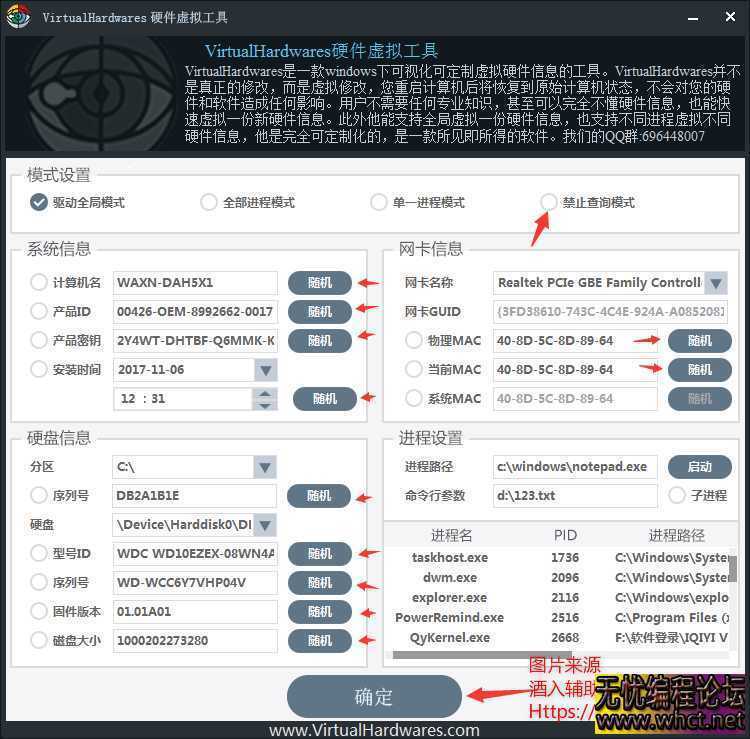The height and width of the screenshot is (739, 750).
Task: Click 随机 button next to 计算机名
Action: 319,283
